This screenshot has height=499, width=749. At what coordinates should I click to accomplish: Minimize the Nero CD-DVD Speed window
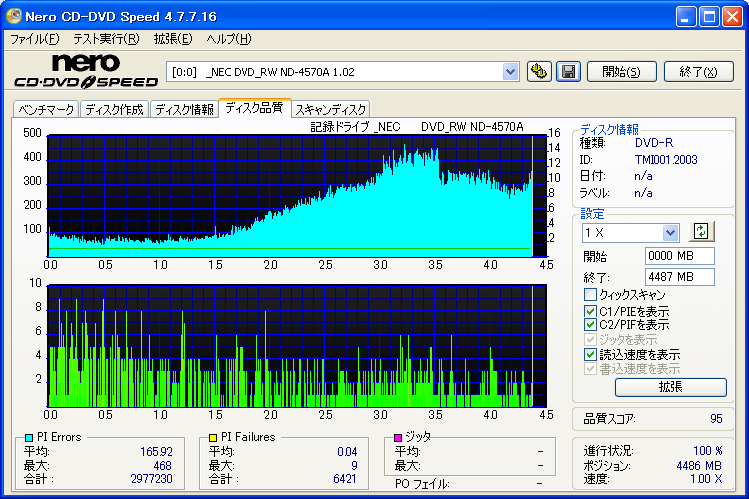click(x=685, y=17)
